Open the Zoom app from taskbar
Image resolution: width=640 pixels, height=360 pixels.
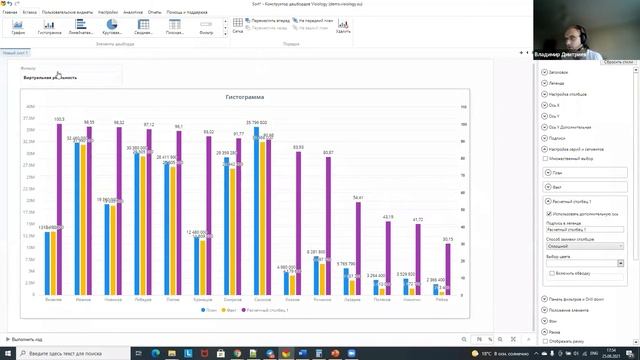point(351,353)
